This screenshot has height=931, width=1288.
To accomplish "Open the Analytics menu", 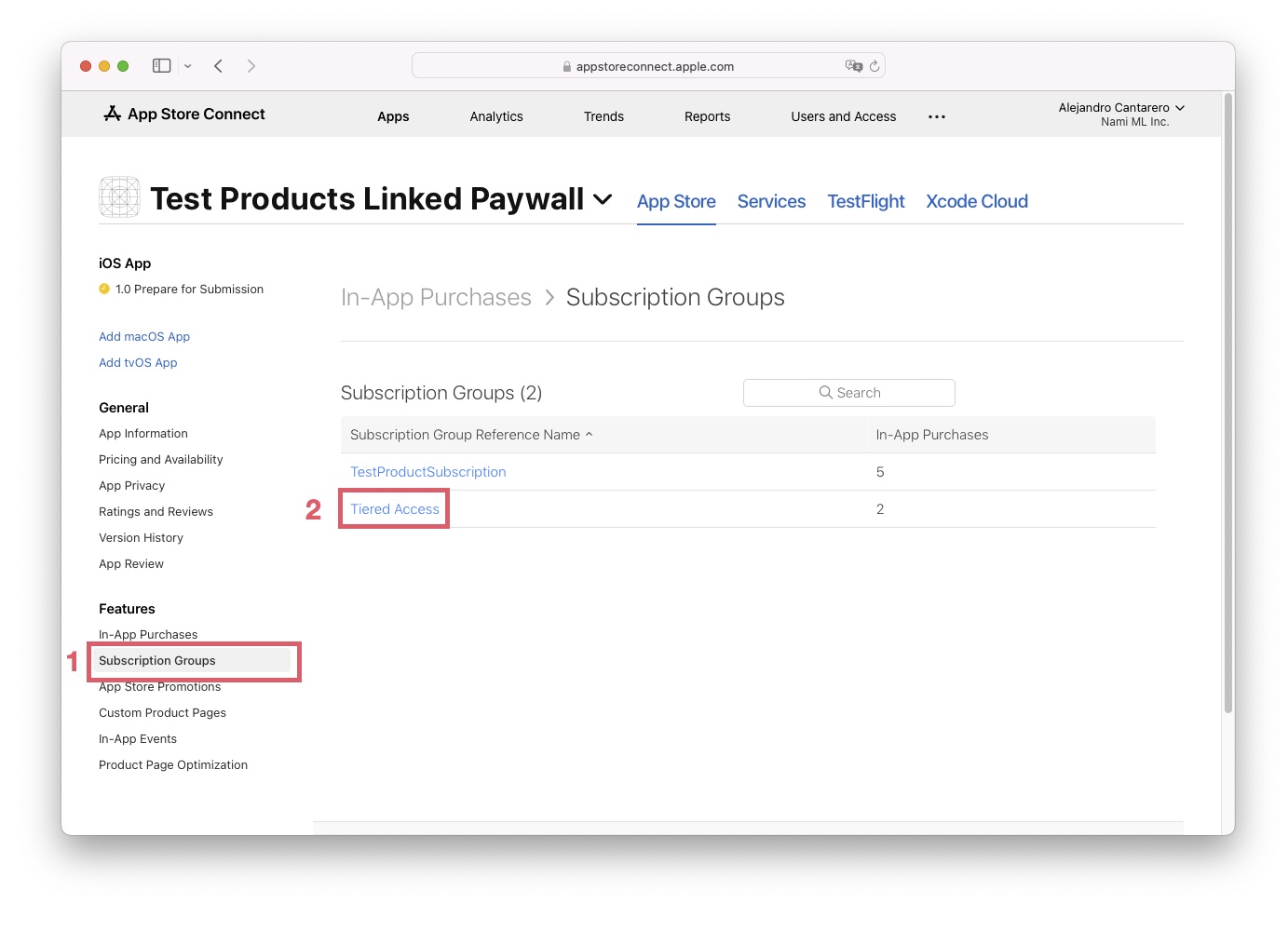I will [x=496, y=116].
